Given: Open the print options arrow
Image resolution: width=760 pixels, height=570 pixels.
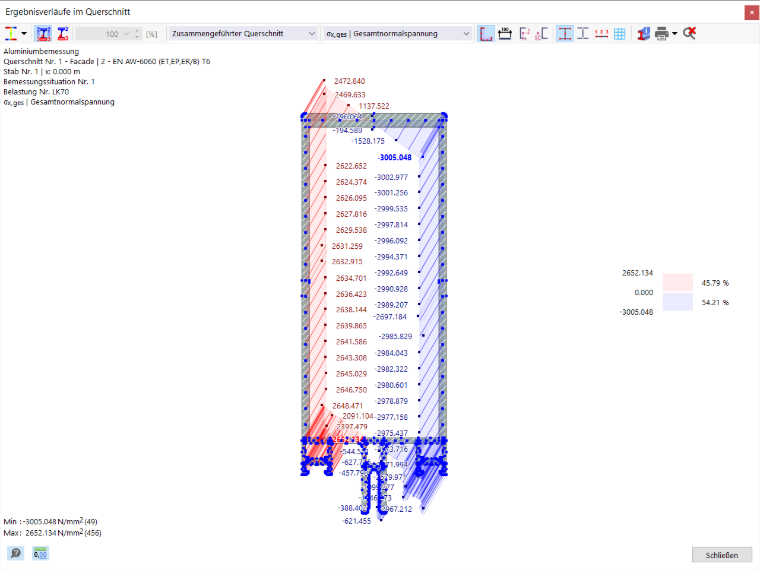Looking at the screenshot, I should pyautogui.click(x=675, y=33).
